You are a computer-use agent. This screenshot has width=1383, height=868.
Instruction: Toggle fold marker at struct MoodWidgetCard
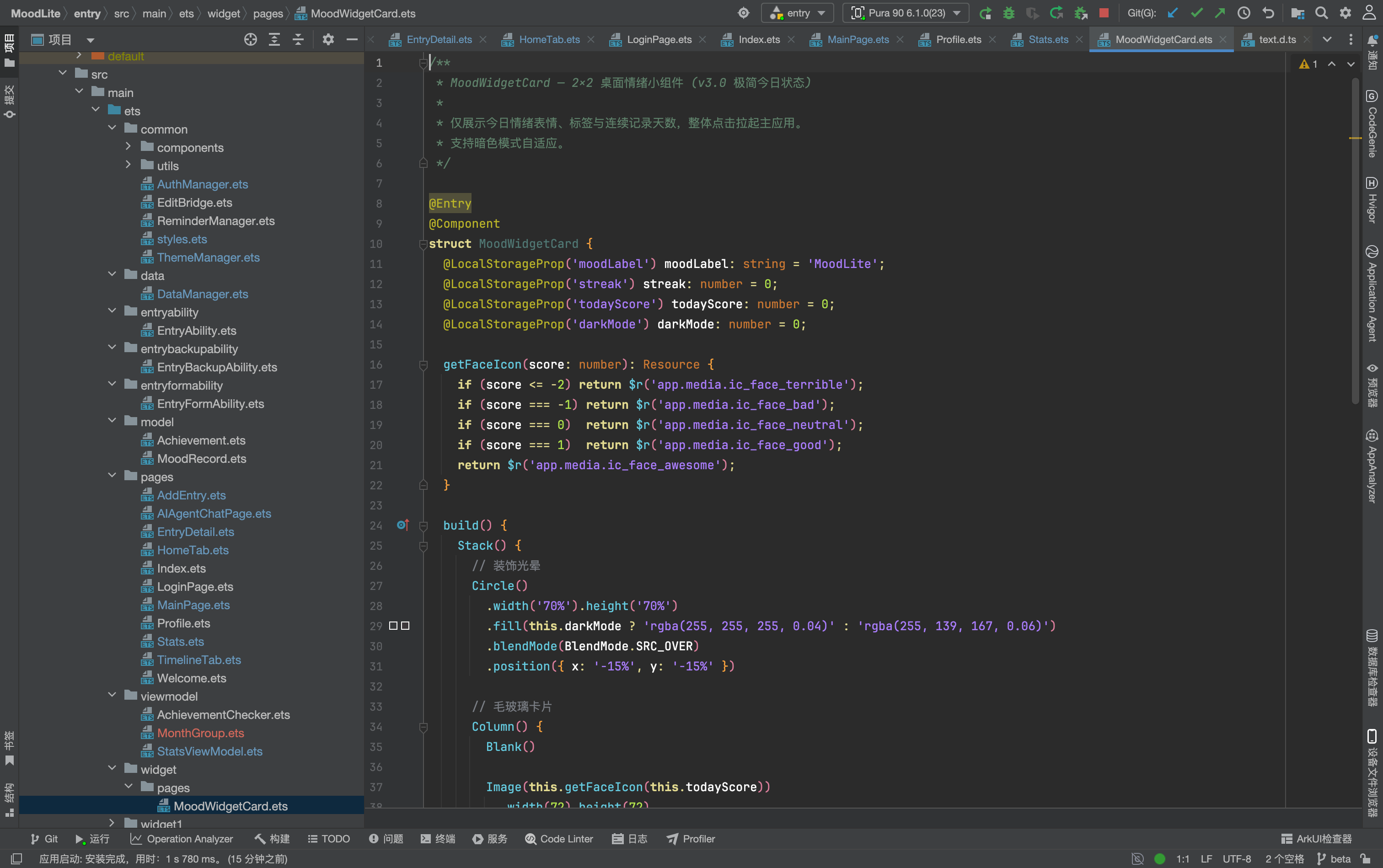[423, 244]
